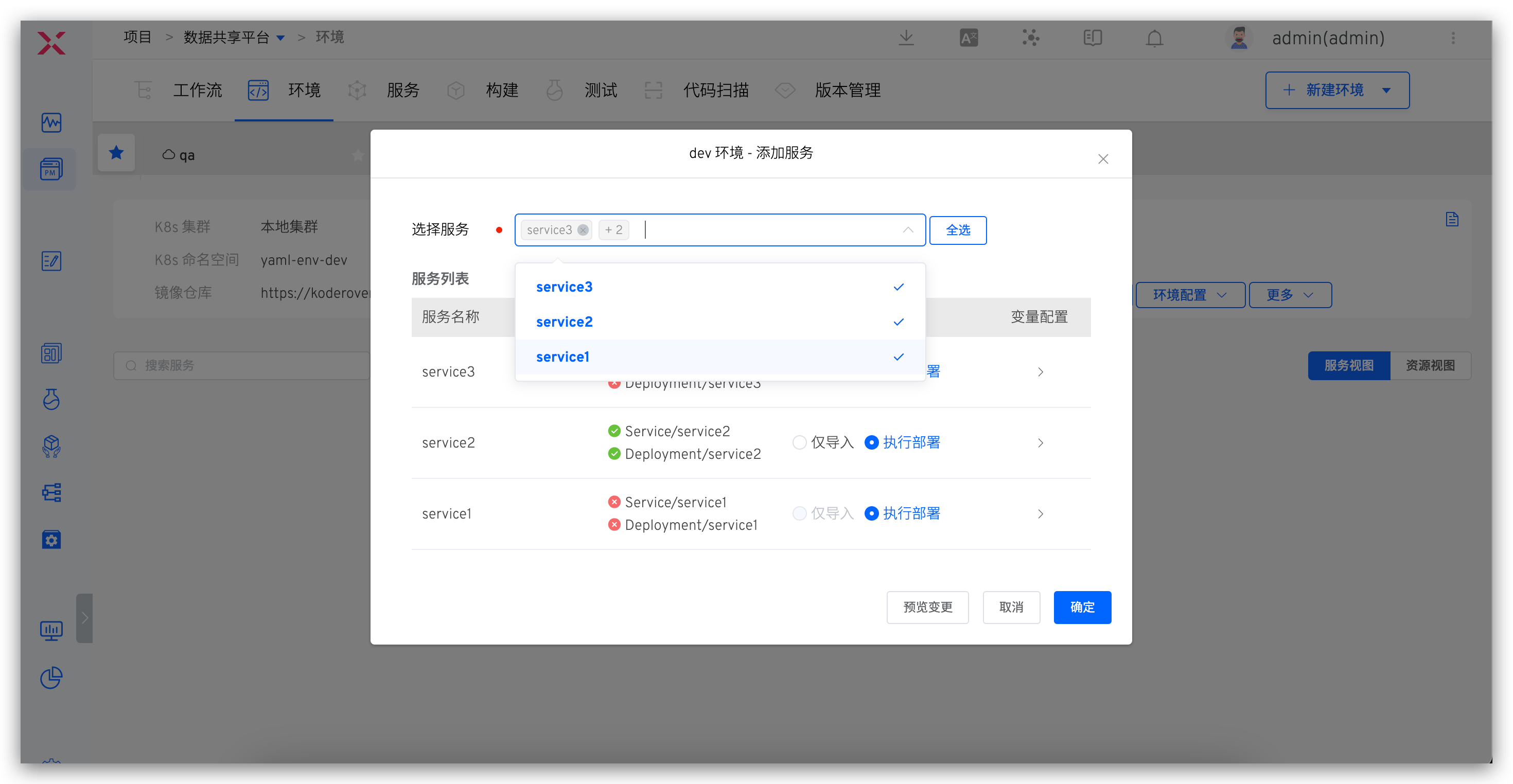Deselect service1 in the dropdown list
This screenshot has width=1513, height=784.
pyautogui.click(x=720, y=357)
